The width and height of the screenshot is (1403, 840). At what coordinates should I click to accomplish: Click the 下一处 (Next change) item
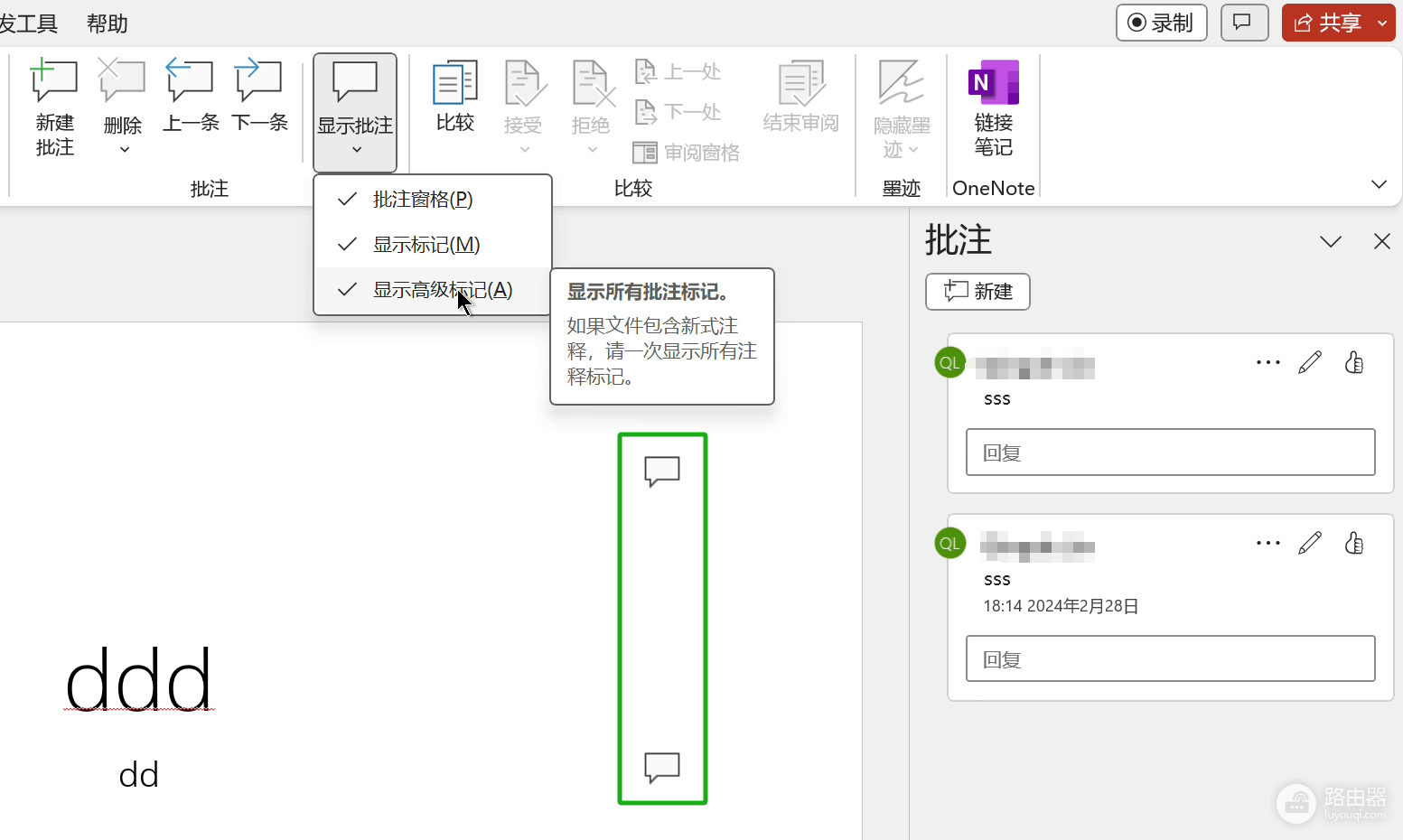pyautogui.click(x=678, y=112)
